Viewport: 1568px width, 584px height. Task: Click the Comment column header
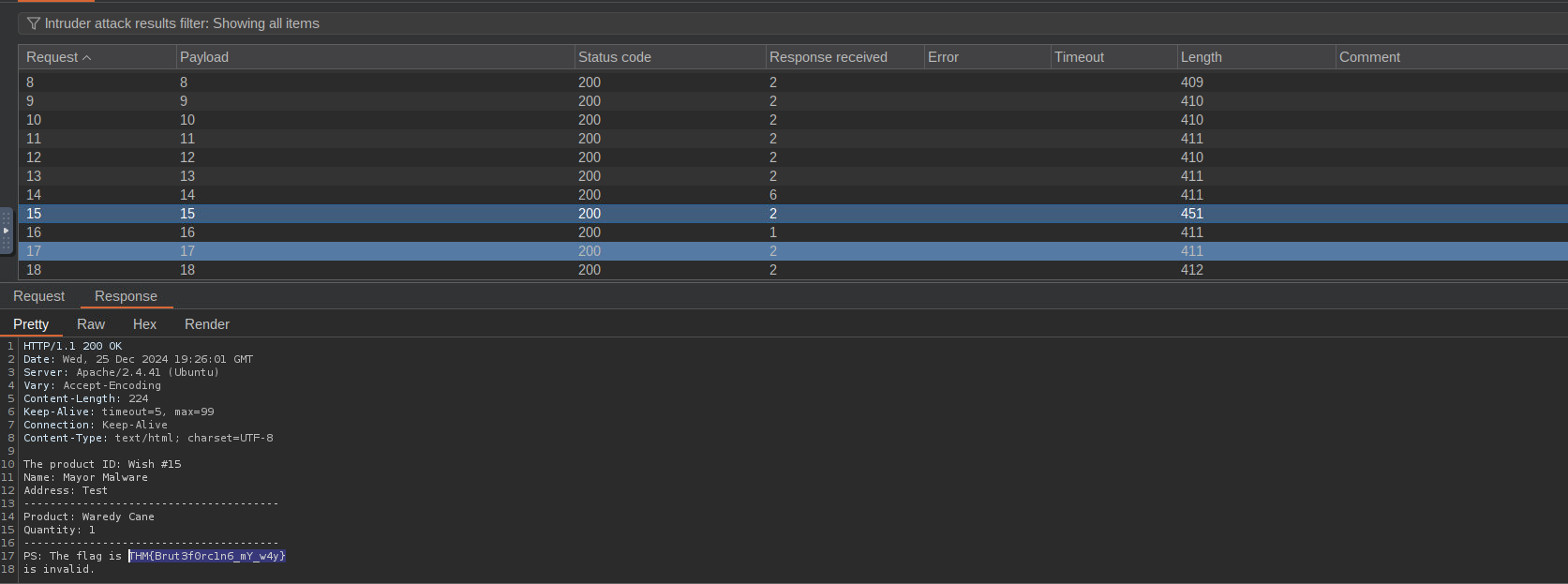tap(1369, 57)
